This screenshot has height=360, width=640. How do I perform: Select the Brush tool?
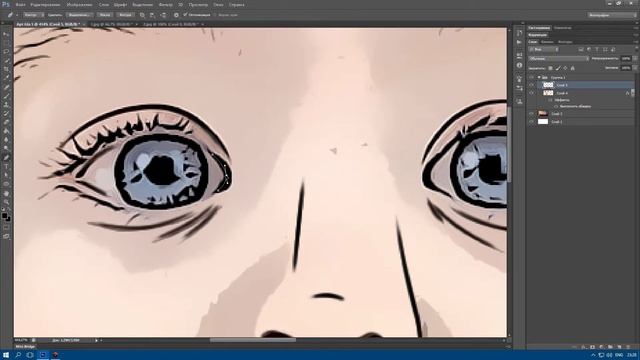tap(6, 96)
